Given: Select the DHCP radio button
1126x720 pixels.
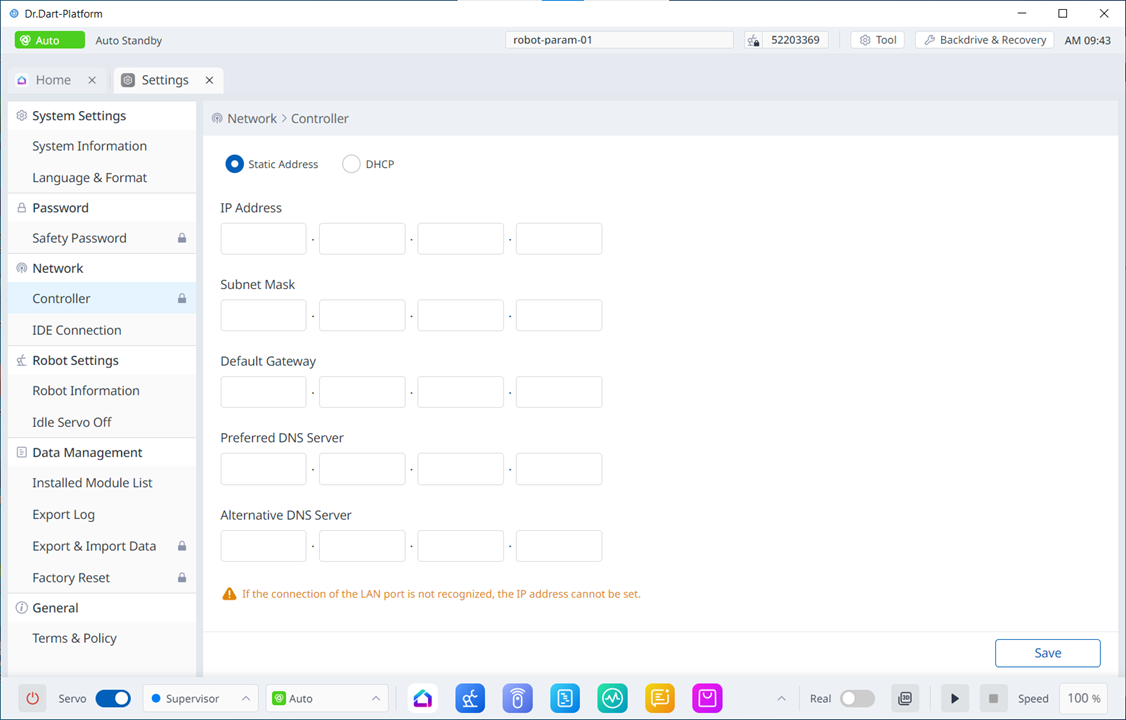Looking at the screenshot, I should (351, 164).
